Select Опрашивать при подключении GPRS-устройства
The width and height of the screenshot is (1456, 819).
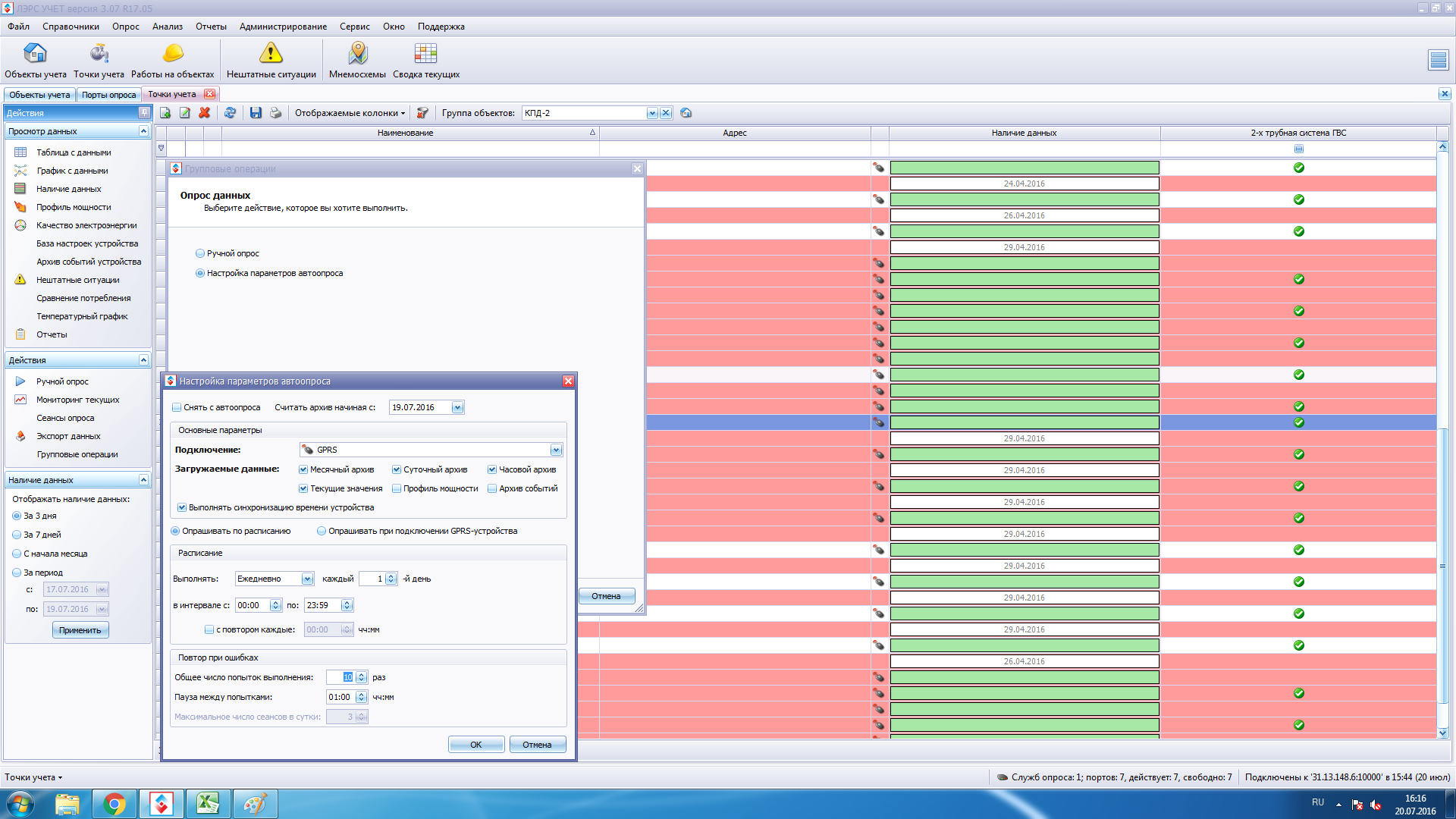point(322,531)
